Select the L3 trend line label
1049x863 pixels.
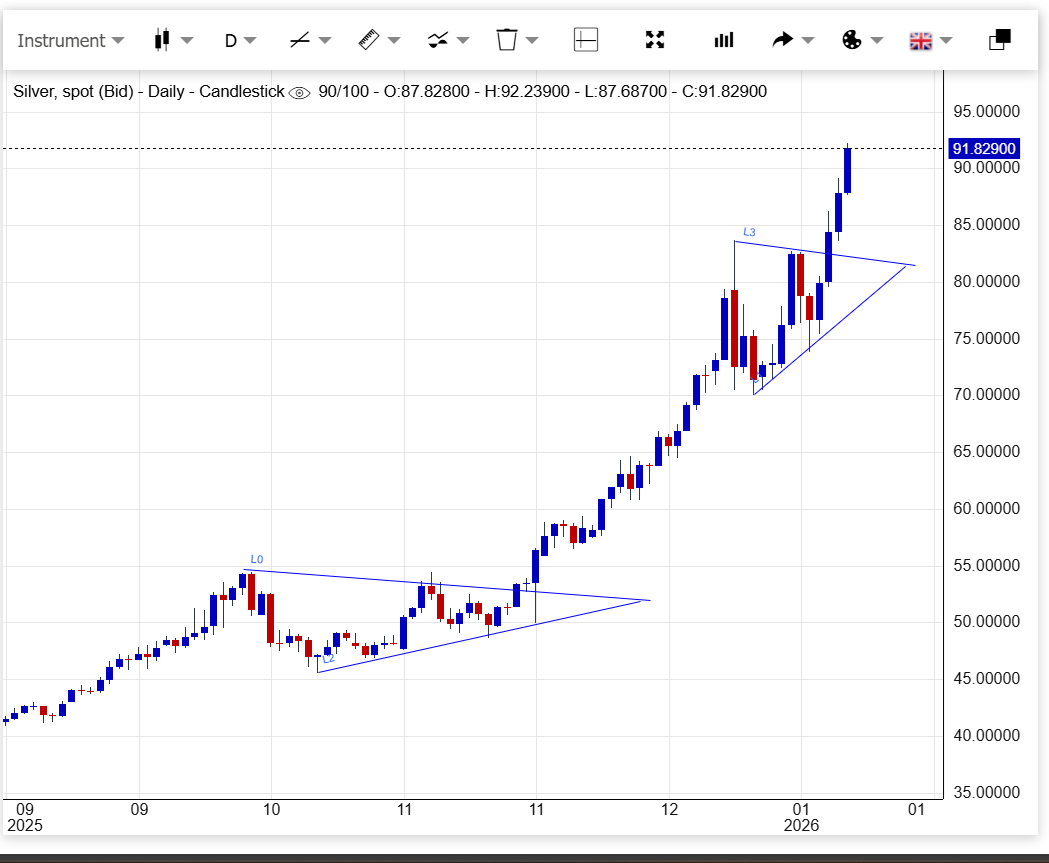pos(749,232)
